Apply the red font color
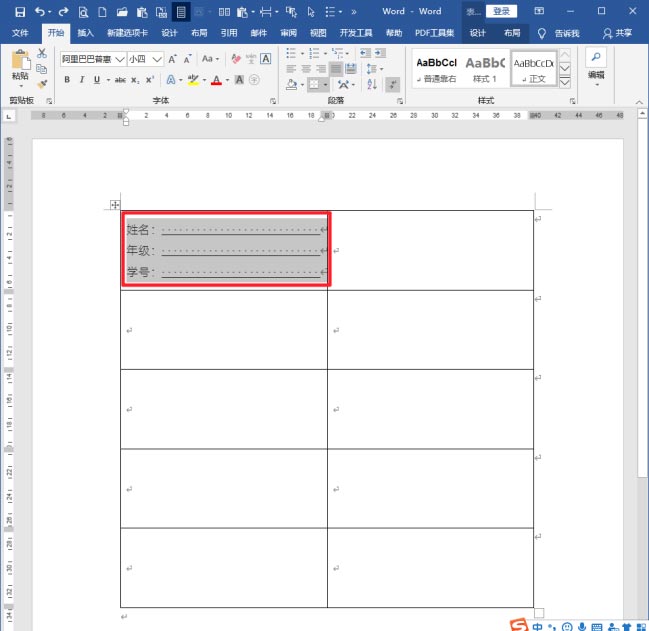649x631 pixels. click(216, 80)
